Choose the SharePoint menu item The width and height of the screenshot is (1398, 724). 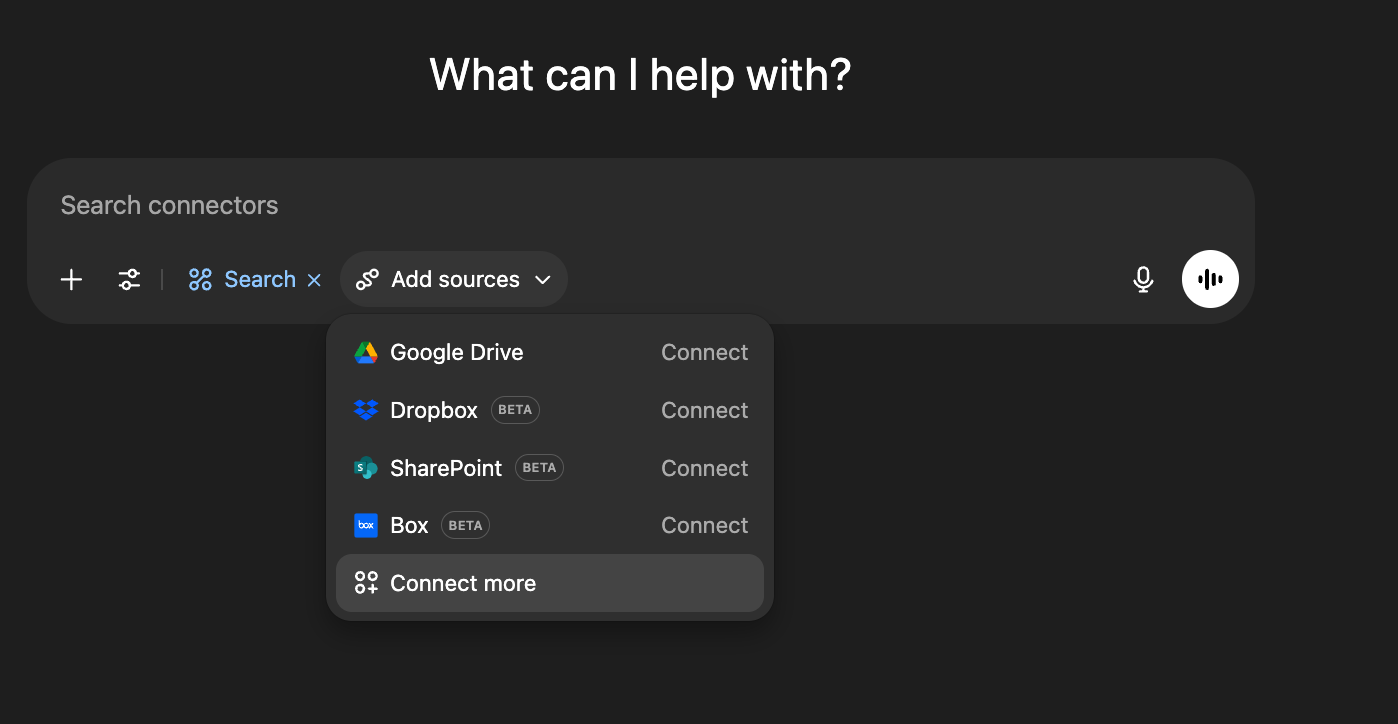(x=446, y=468)
